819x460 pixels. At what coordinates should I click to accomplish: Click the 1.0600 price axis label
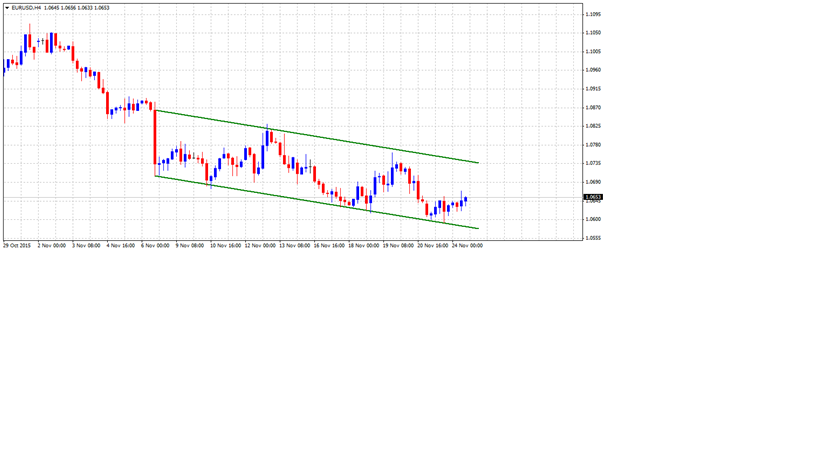(593, 219)
